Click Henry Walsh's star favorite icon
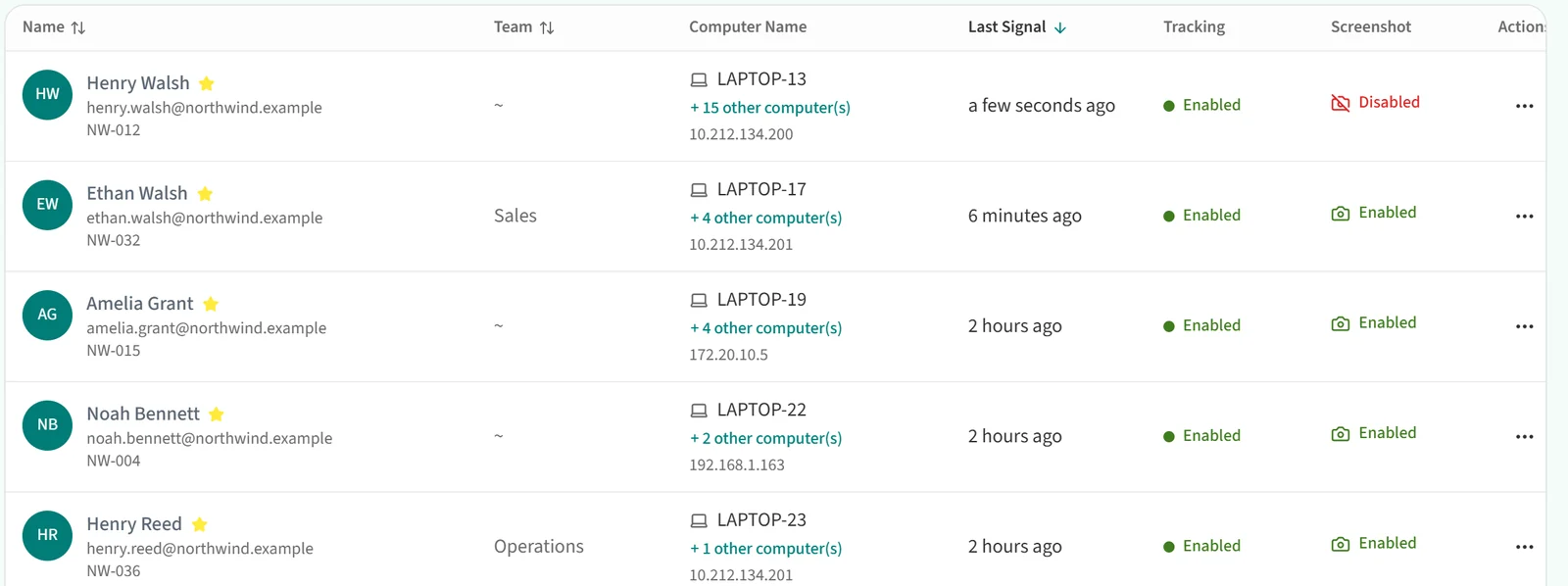 click(206, 83)
